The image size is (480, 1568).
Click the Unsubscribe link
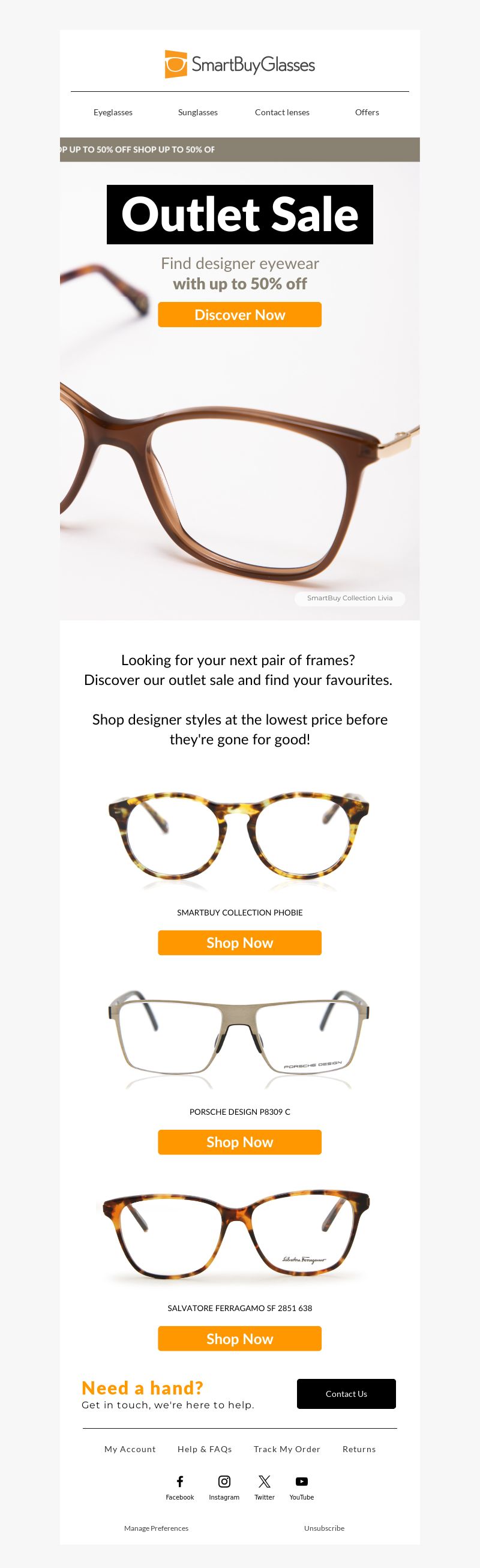(x=324, y=1528)
